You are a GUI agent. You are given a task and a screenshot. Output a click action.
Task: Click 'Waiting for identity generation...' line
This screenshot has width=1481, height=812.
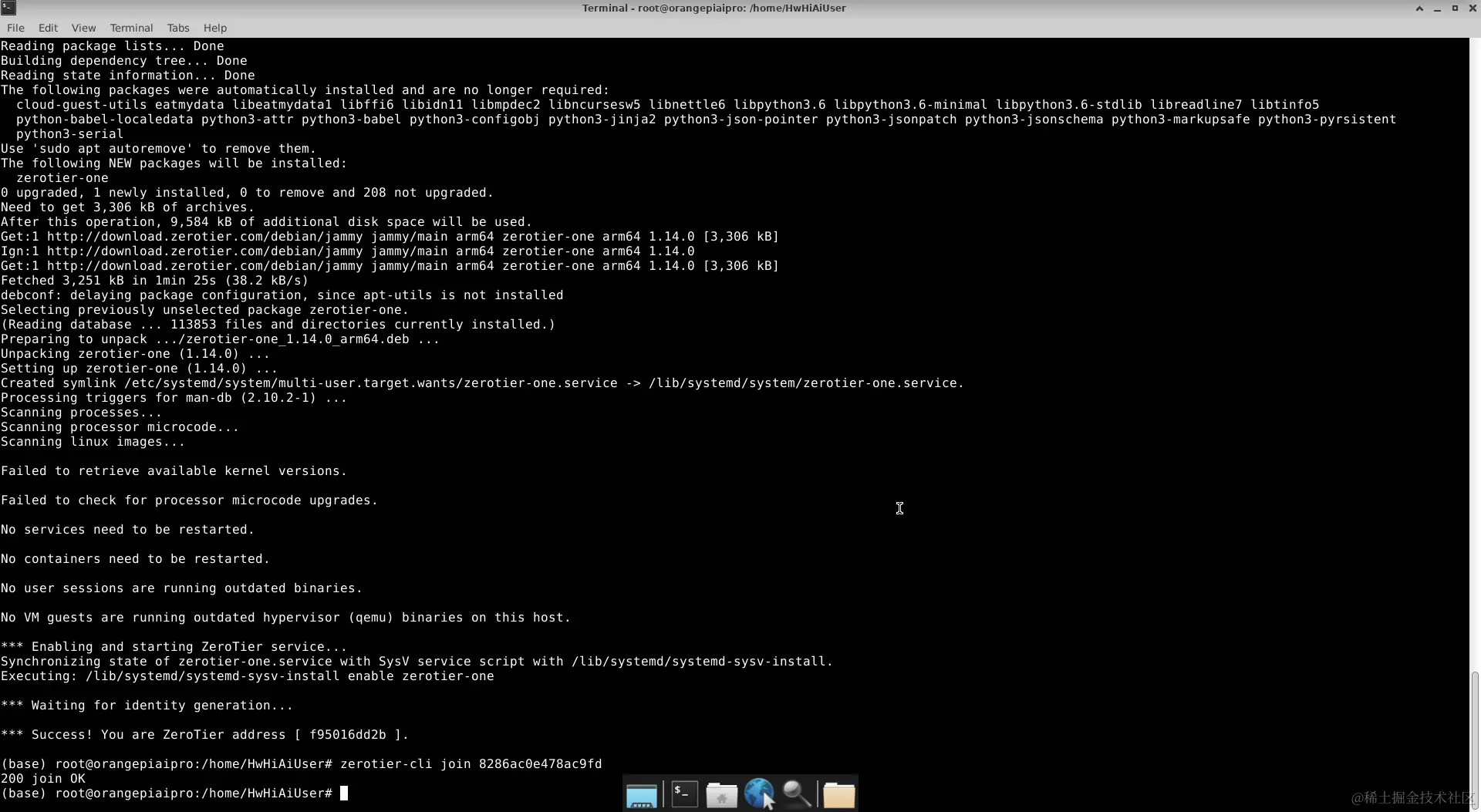(x=147, y=706)
